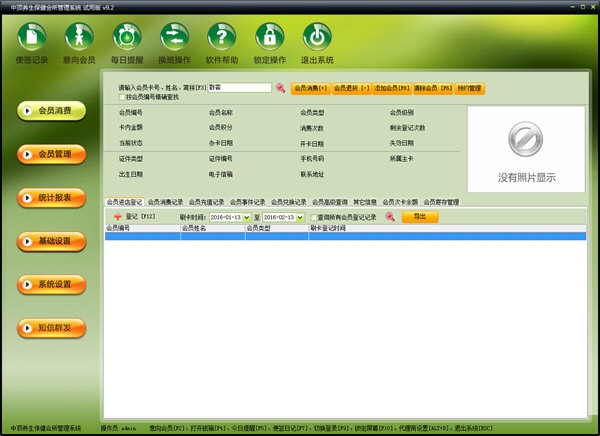Click the 没有照片显示 photo placeholder
Screen dimensions: 600x436
click(526, 149)
